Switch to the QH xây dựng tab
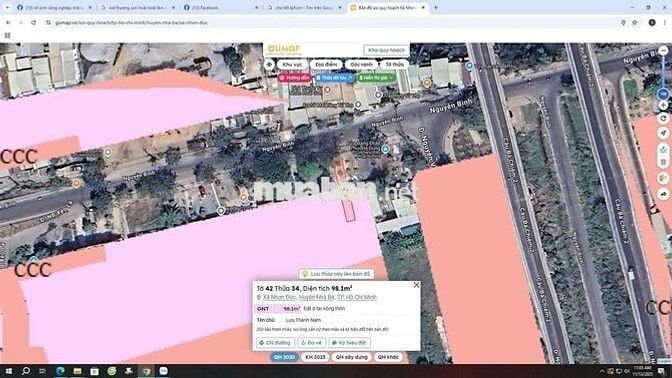 point(351,357)
